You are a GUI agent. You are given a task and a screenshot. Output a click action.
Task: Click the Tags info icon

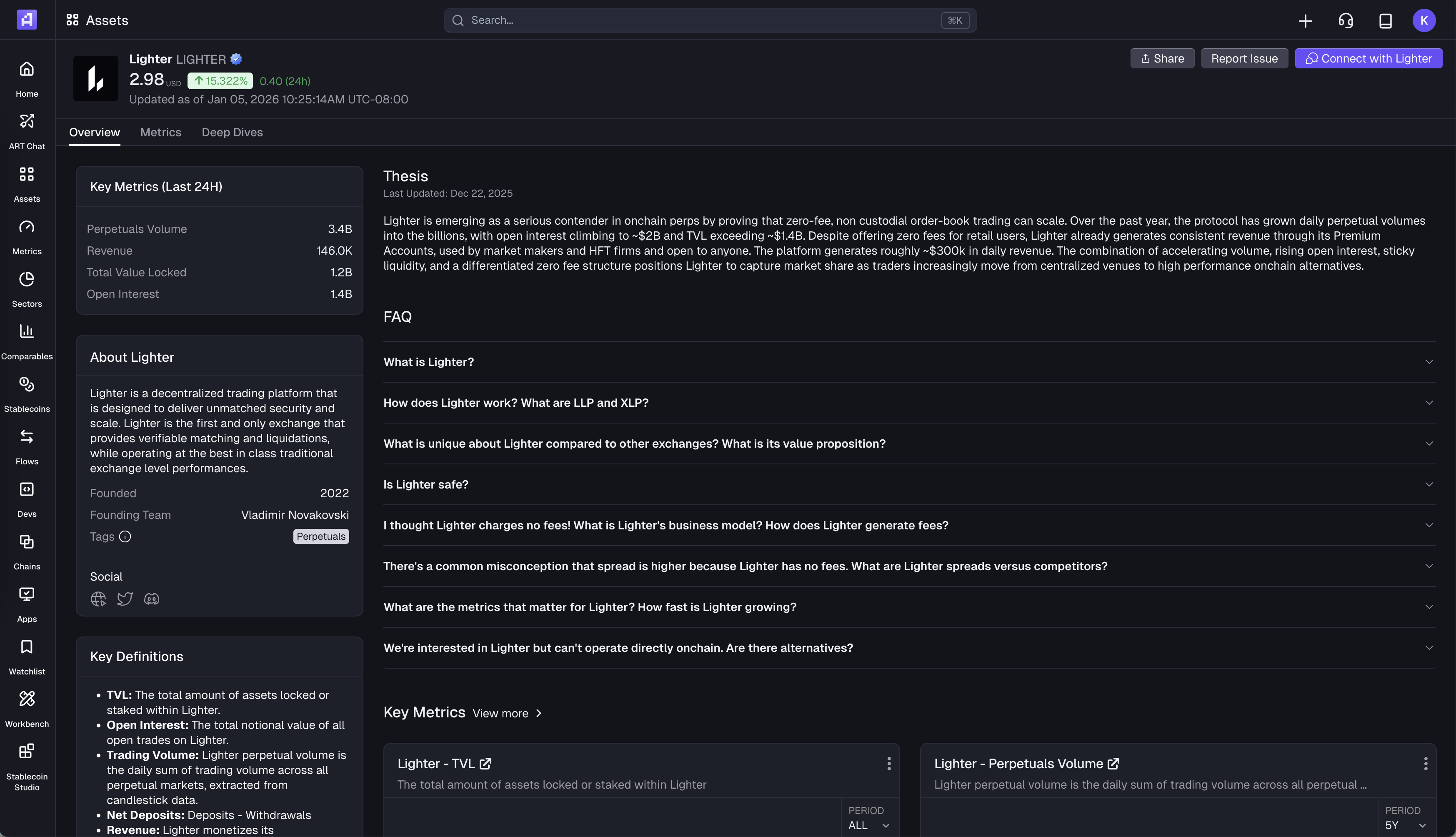click(125, 536)
